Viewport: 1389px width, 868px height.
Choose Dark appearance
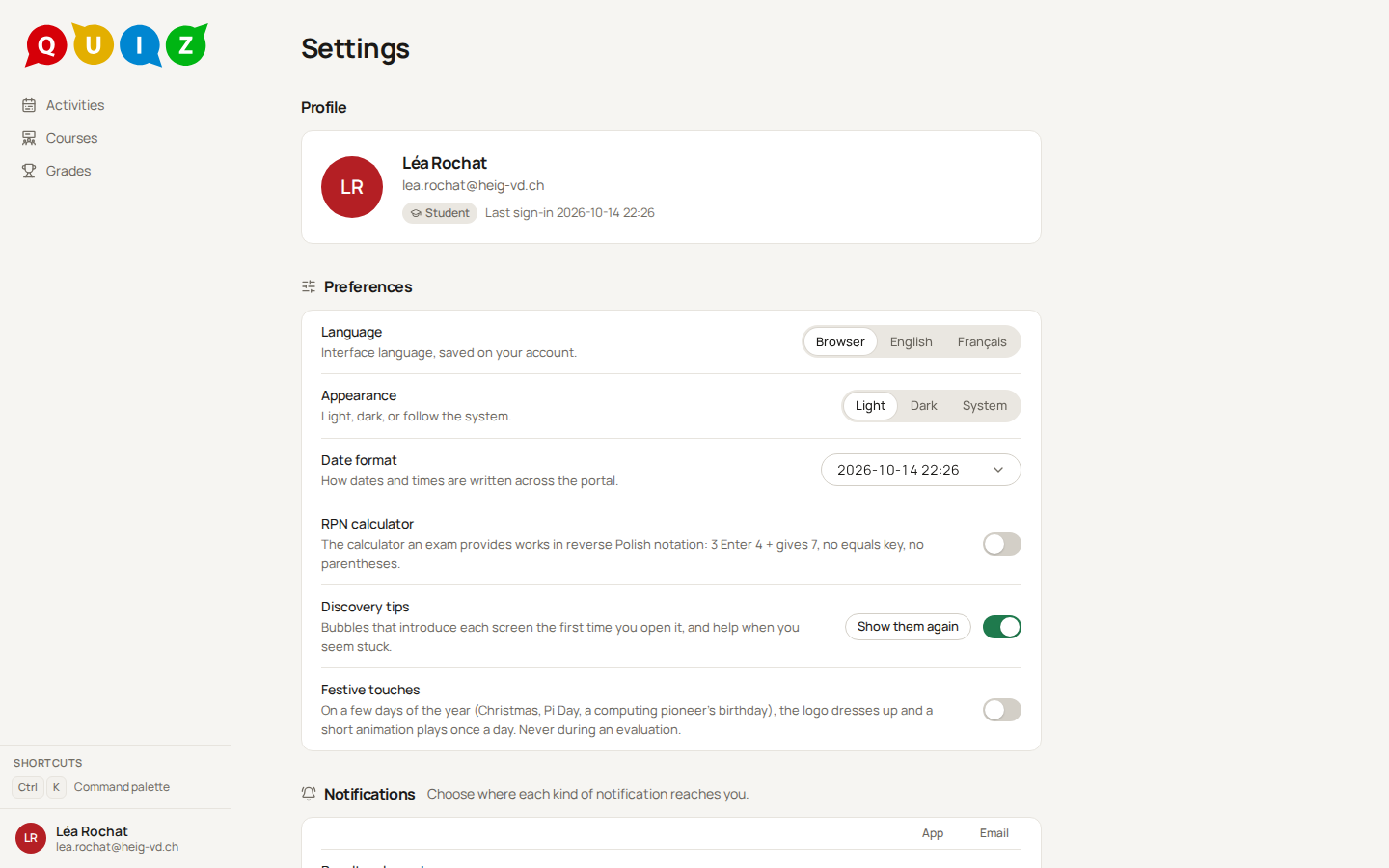click(x=923, y=406)
